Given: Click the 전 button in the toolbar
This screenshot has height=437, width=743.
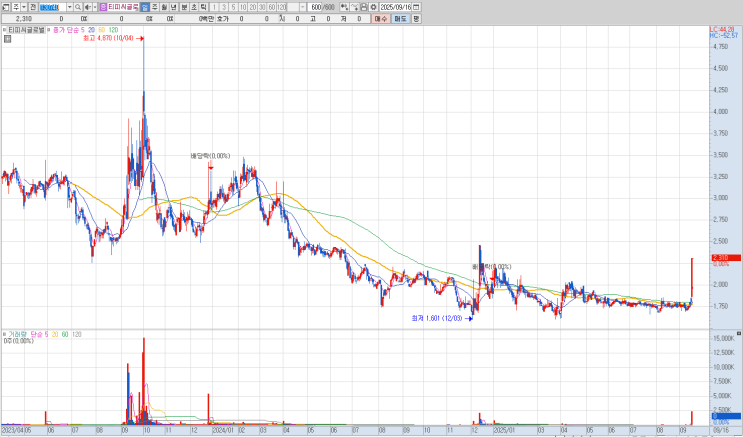Looking at the screenshot, I should pos(33,7).
